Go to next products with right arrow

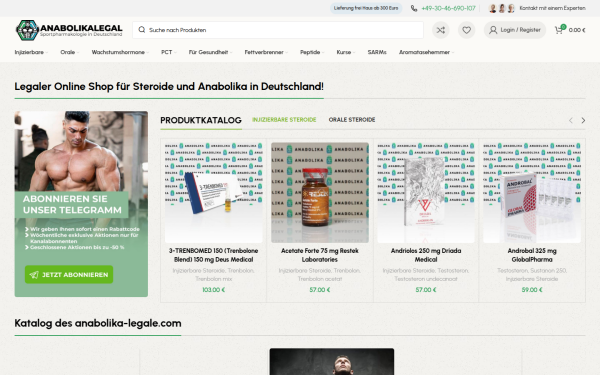pyautogui.click(x=583, y=120)
